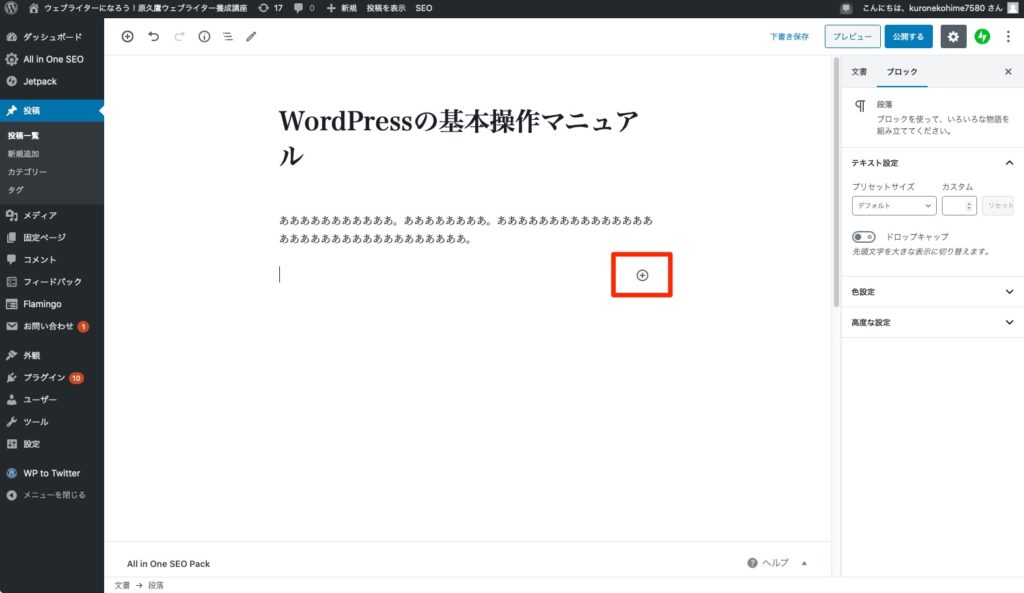Click 文書 in bottom breadcrumb
1024x593 pixels.
coord(122,585)
